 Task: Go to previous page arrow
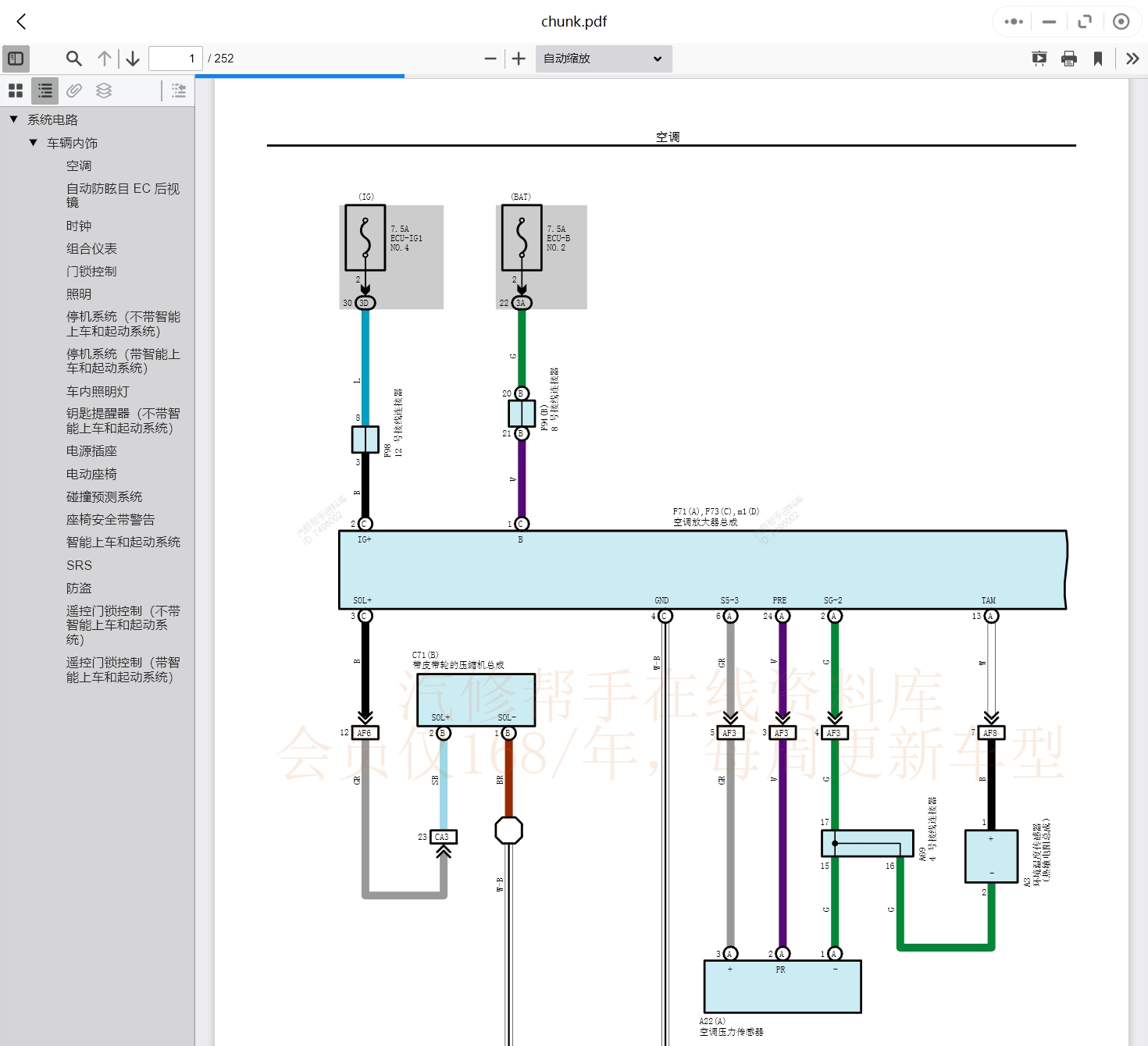[x=105, y=59]
